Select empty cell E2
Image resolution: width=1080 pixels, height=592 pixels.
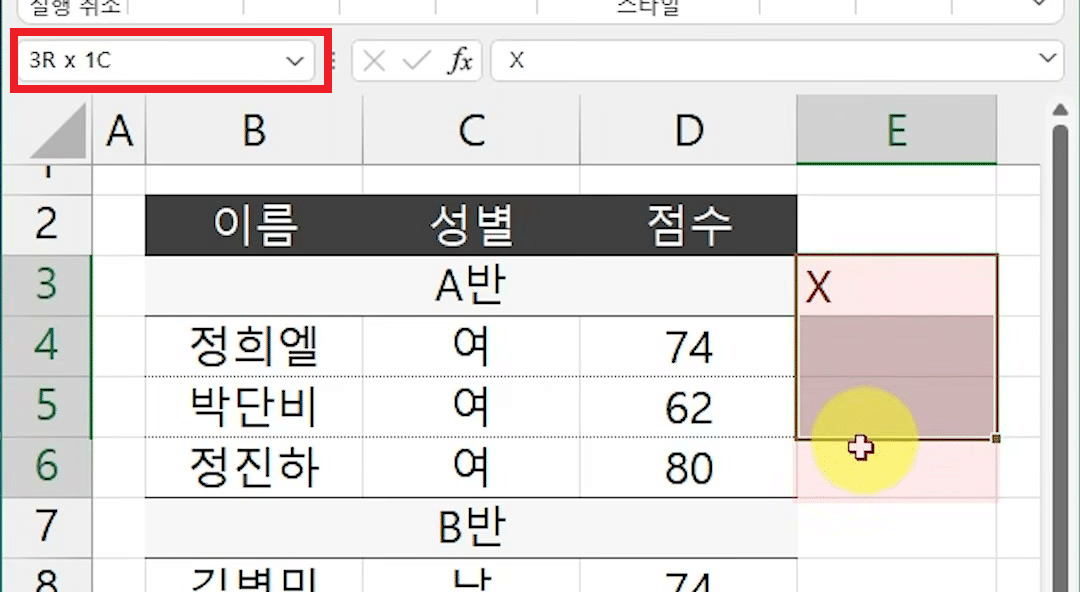(x=897, y=225)
